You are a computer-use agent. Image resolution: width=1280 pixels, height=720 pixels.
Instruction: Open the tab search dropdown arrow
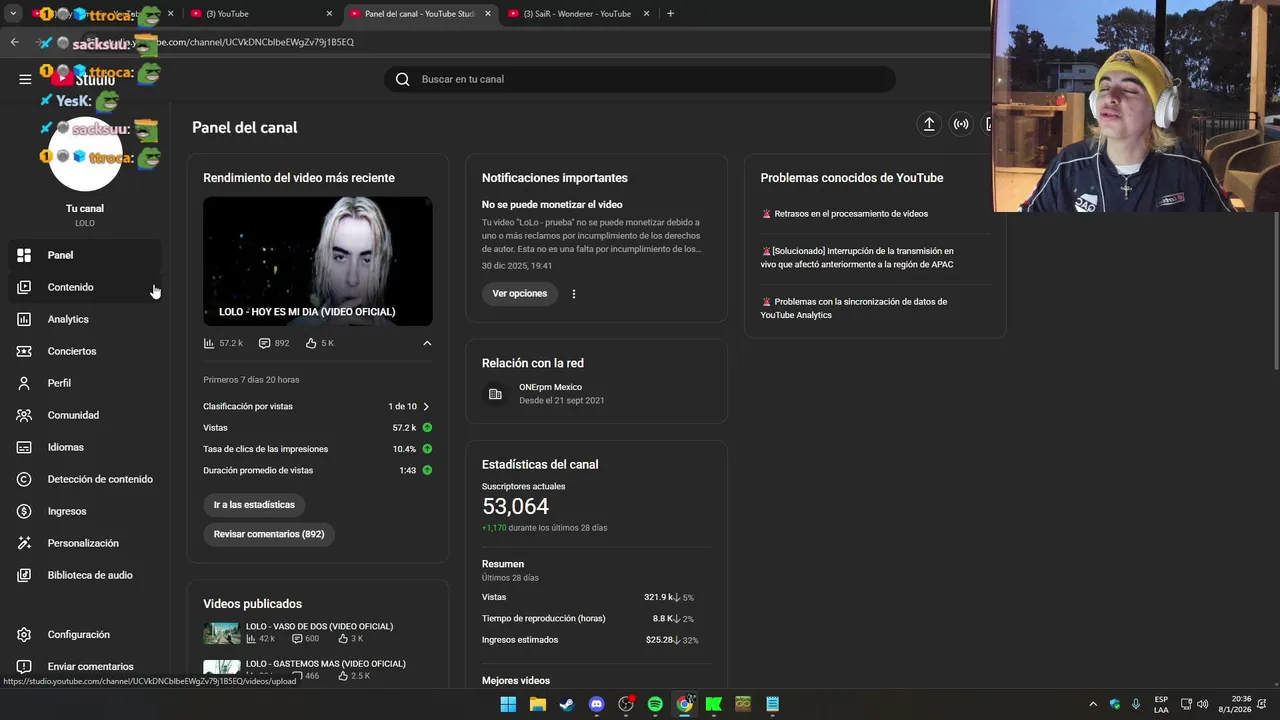pos(13,14)
